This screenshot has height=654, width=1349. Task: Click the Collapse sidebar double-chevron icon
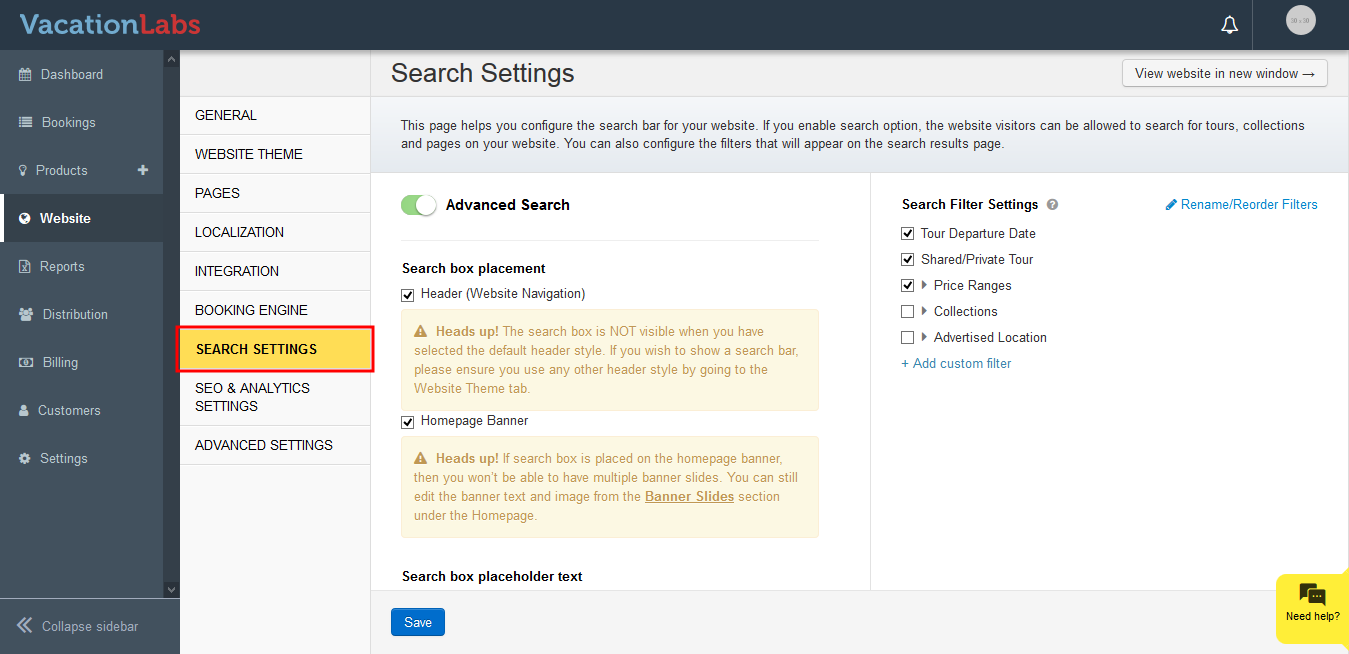click(x=25, y=626)
